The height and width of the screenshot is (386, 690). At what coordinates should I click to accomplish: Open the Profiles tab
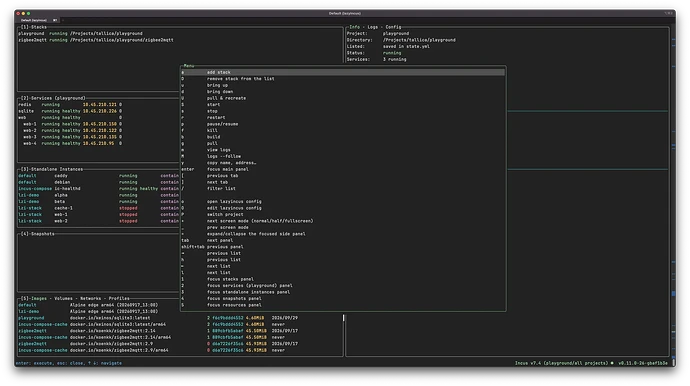point(119,298)
